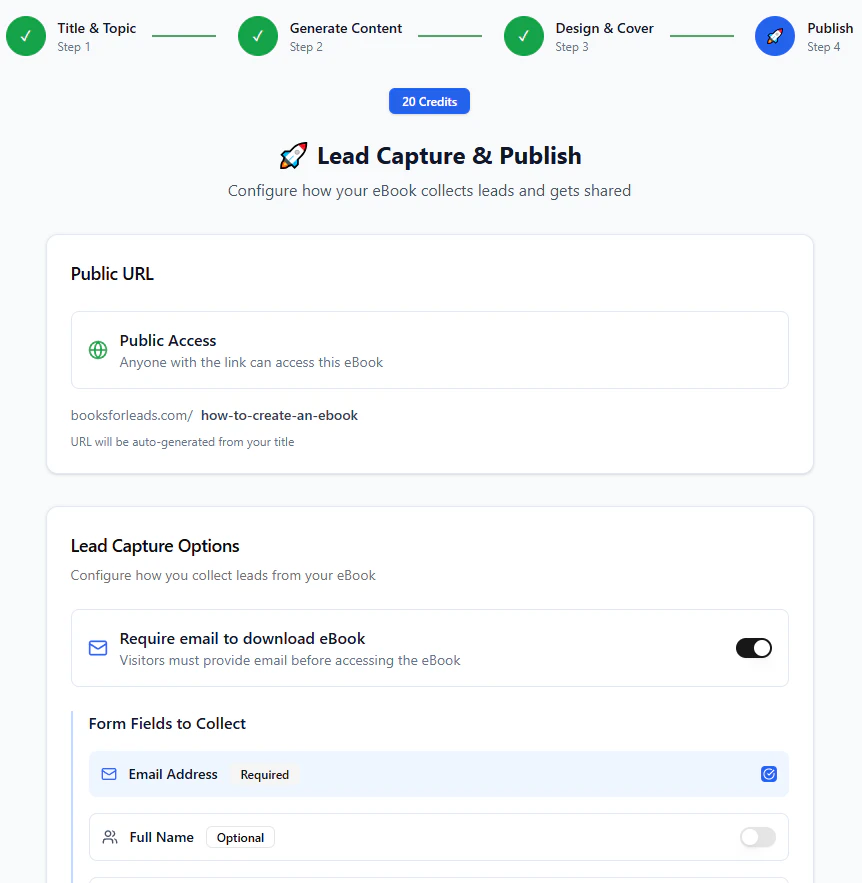Click the 20 Credits badge
Image resolution: width=862 pixels, height=883 pixels.
[x=429, y=101]
